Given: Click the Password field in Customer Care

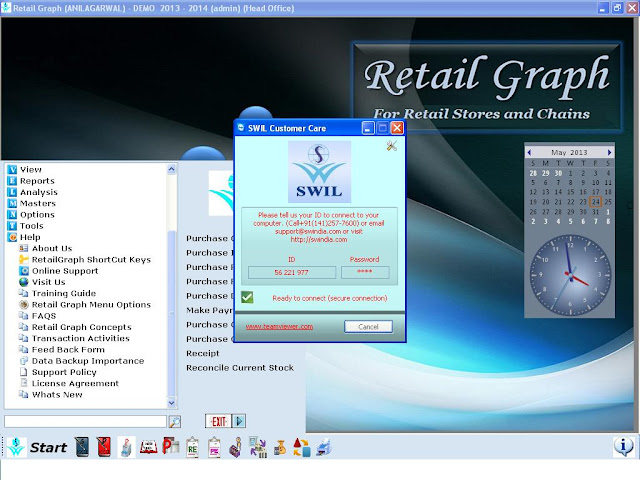Looking at the screenshot, I should coord(365,272).
